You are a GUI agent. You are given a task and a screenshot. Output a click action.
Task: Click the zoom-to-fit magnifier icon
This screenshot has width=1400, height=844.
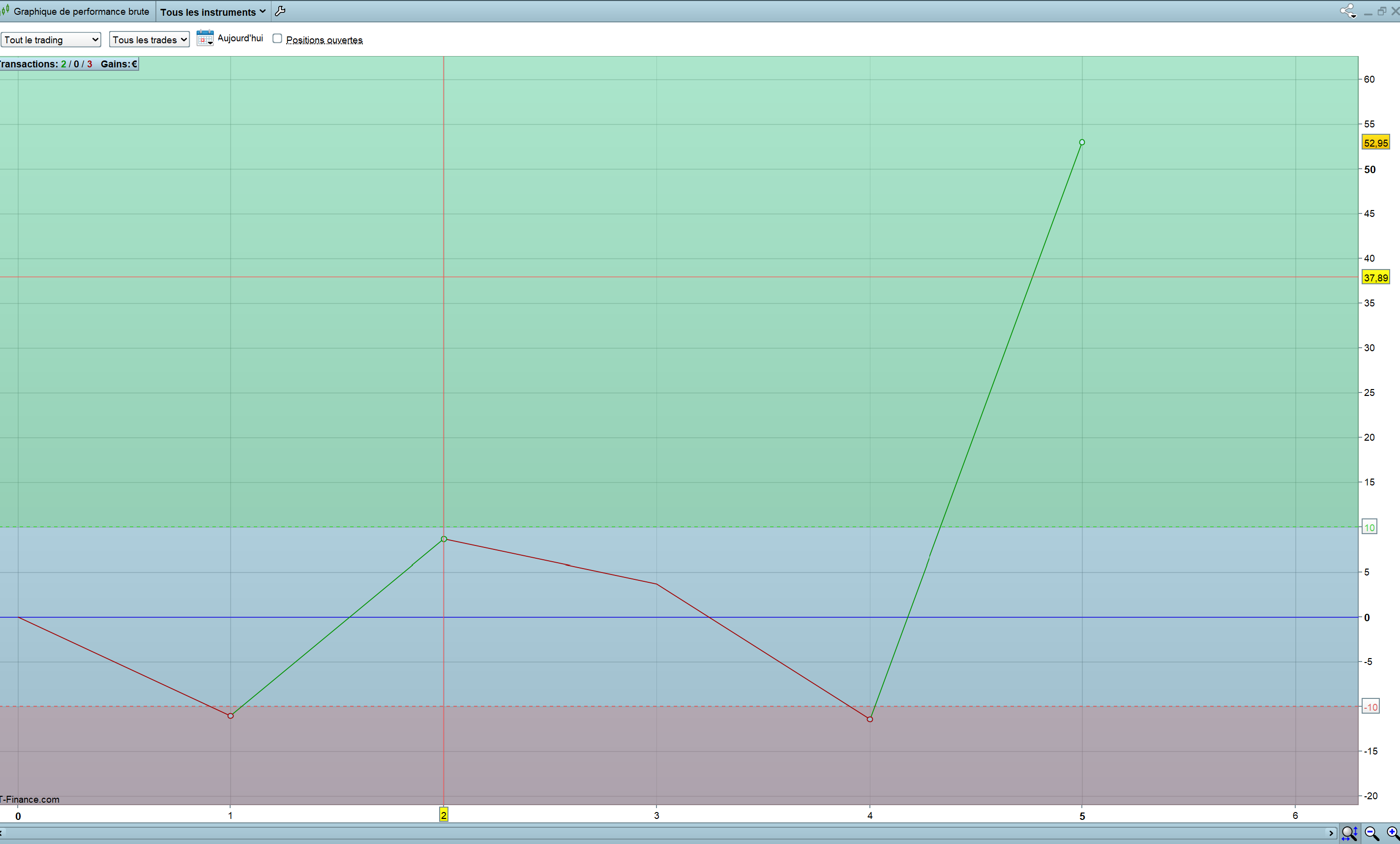pyautogui.click(x=1349, y=833)
